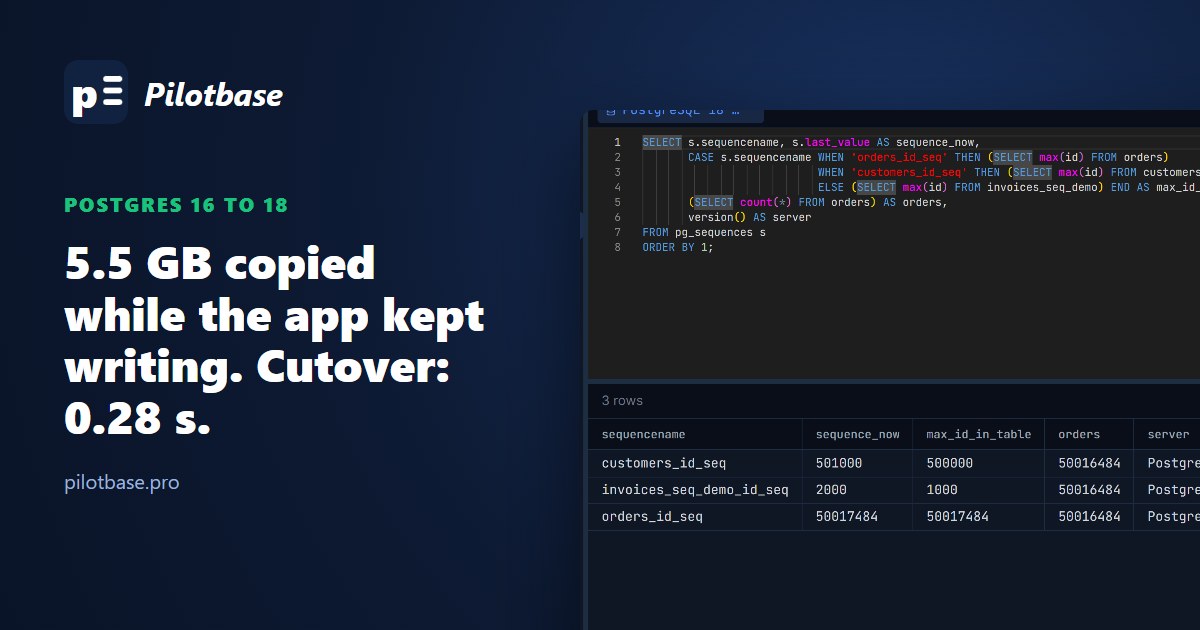The image size is (1200, 630).
Task: Click 'version()' in the query
Action: pos(717,217)
